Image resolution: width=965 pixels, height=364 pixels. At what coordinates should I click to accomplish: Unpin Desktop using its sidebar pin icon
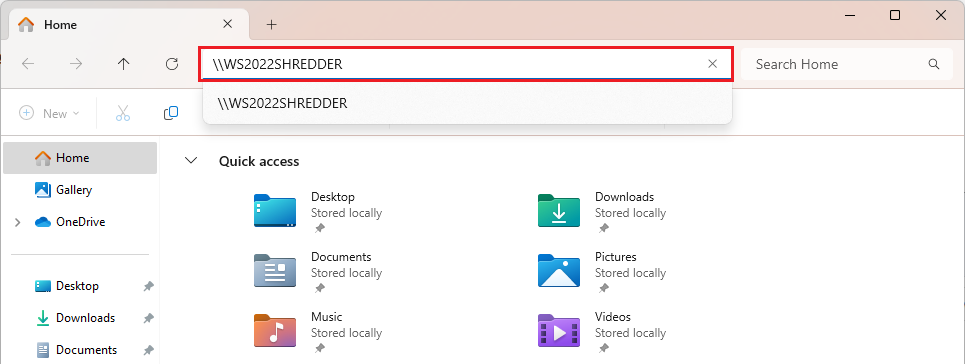[x=148, y=286]
